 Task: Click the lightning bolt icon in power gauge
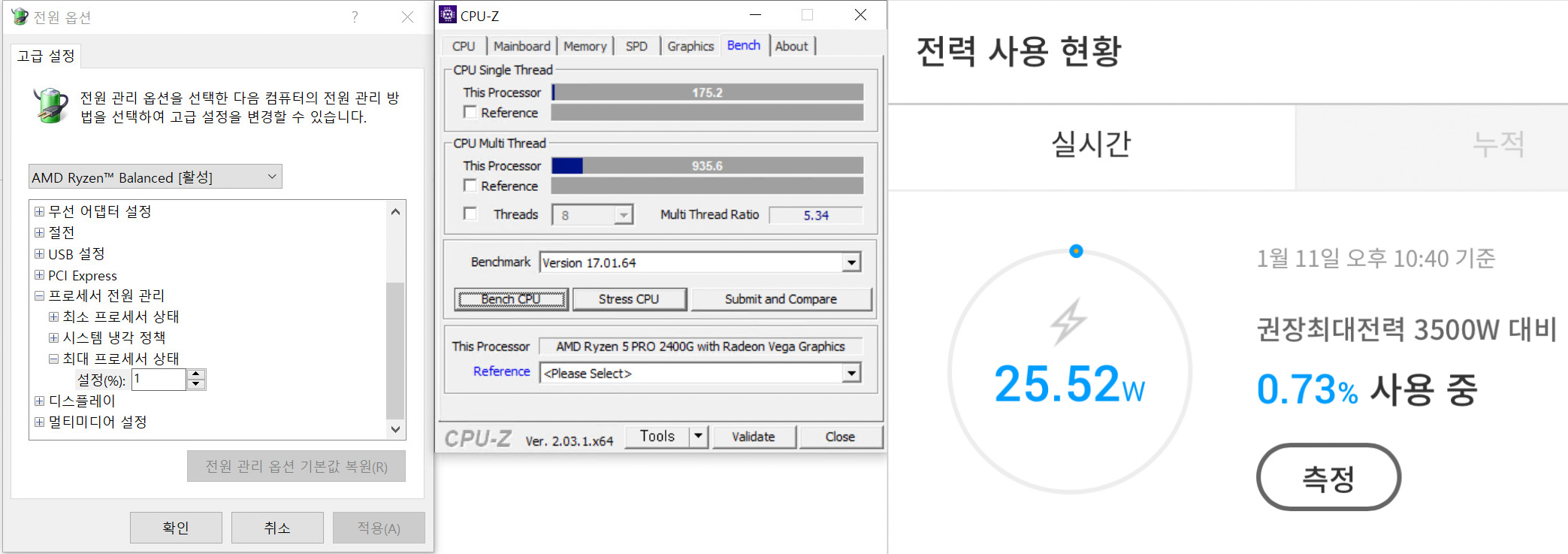click(1068, 322)
